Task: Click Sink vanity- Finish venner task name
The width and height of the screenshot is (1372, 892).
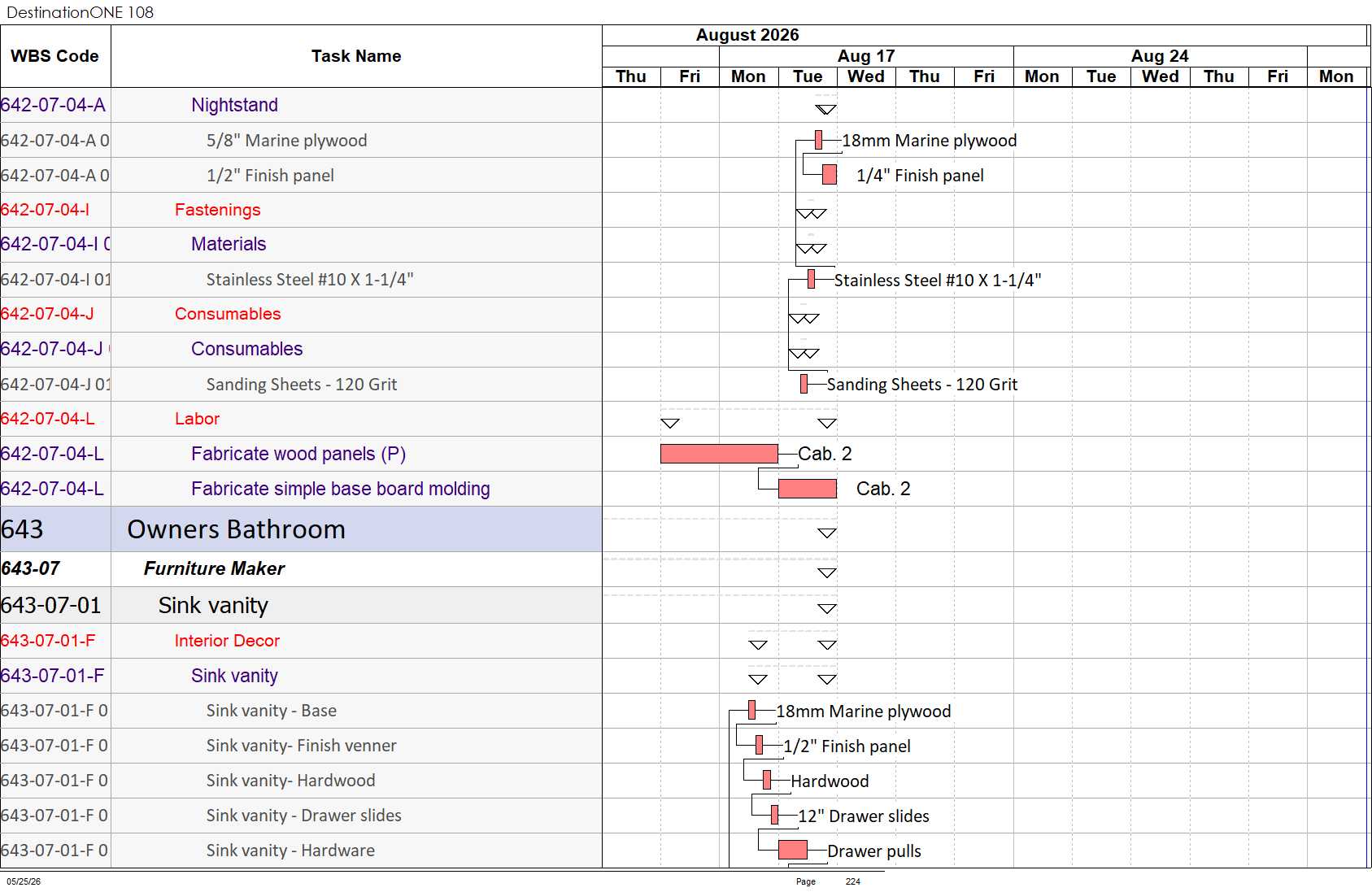Action: coord(302,746)
